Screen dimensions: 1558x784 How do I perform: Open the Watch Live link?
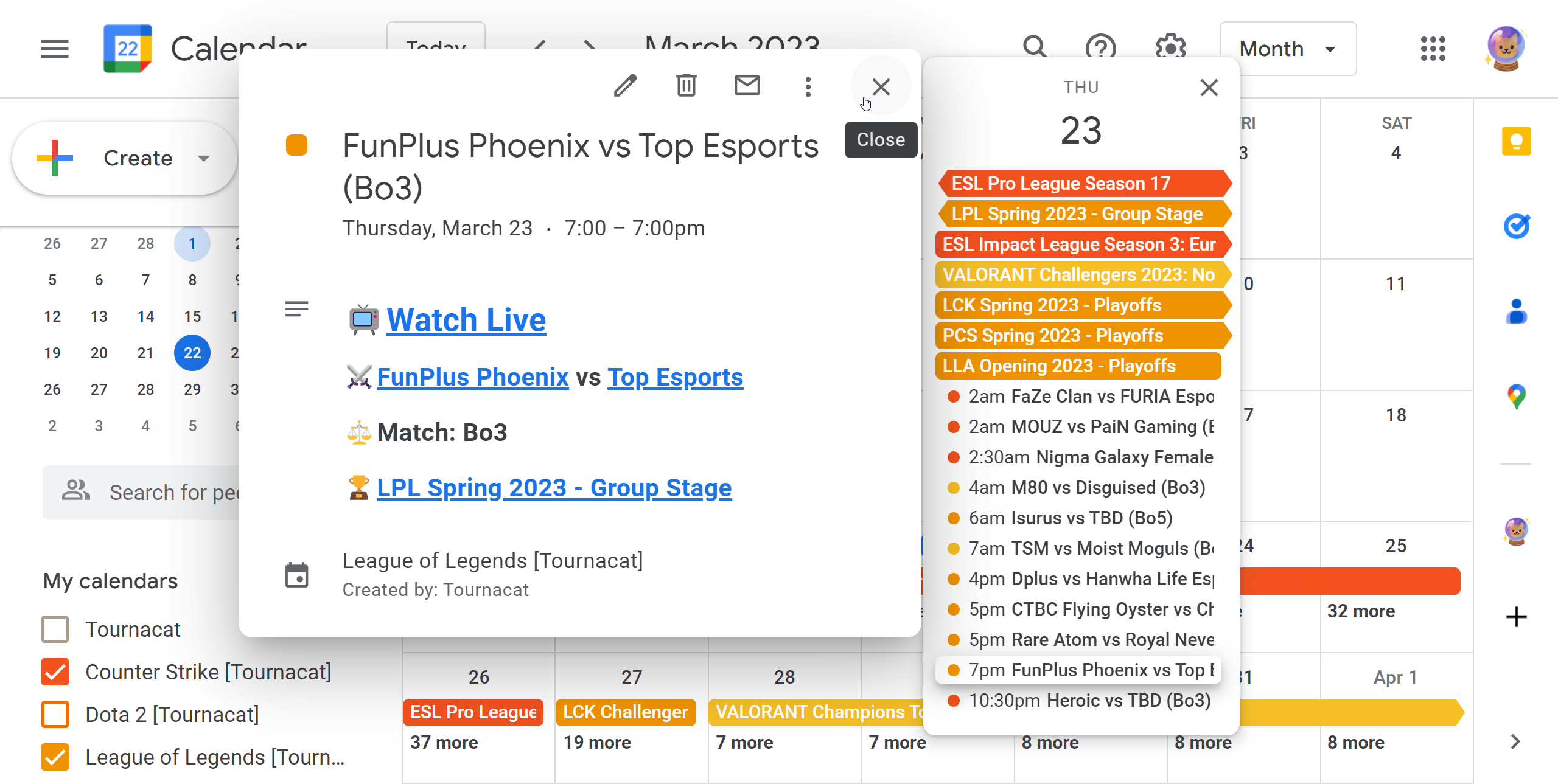click(x=466, y=320)
